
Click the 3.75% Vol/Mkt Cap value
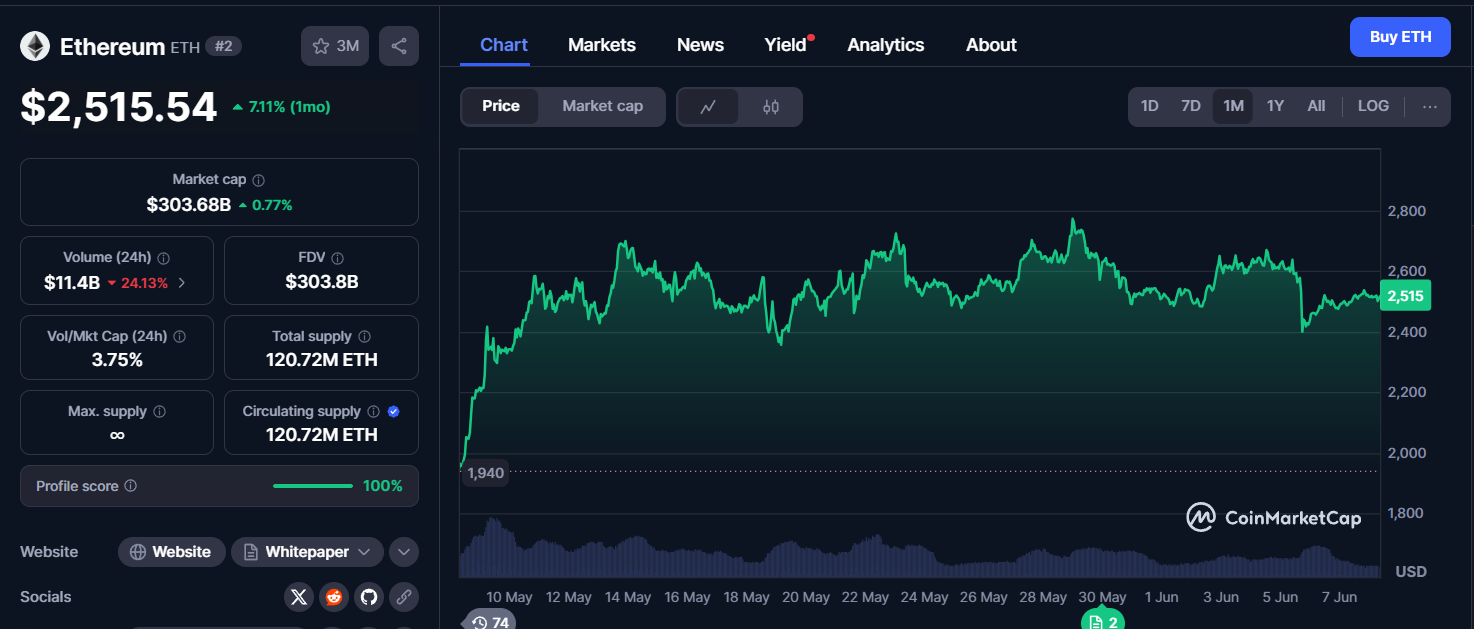click(117, 360)
